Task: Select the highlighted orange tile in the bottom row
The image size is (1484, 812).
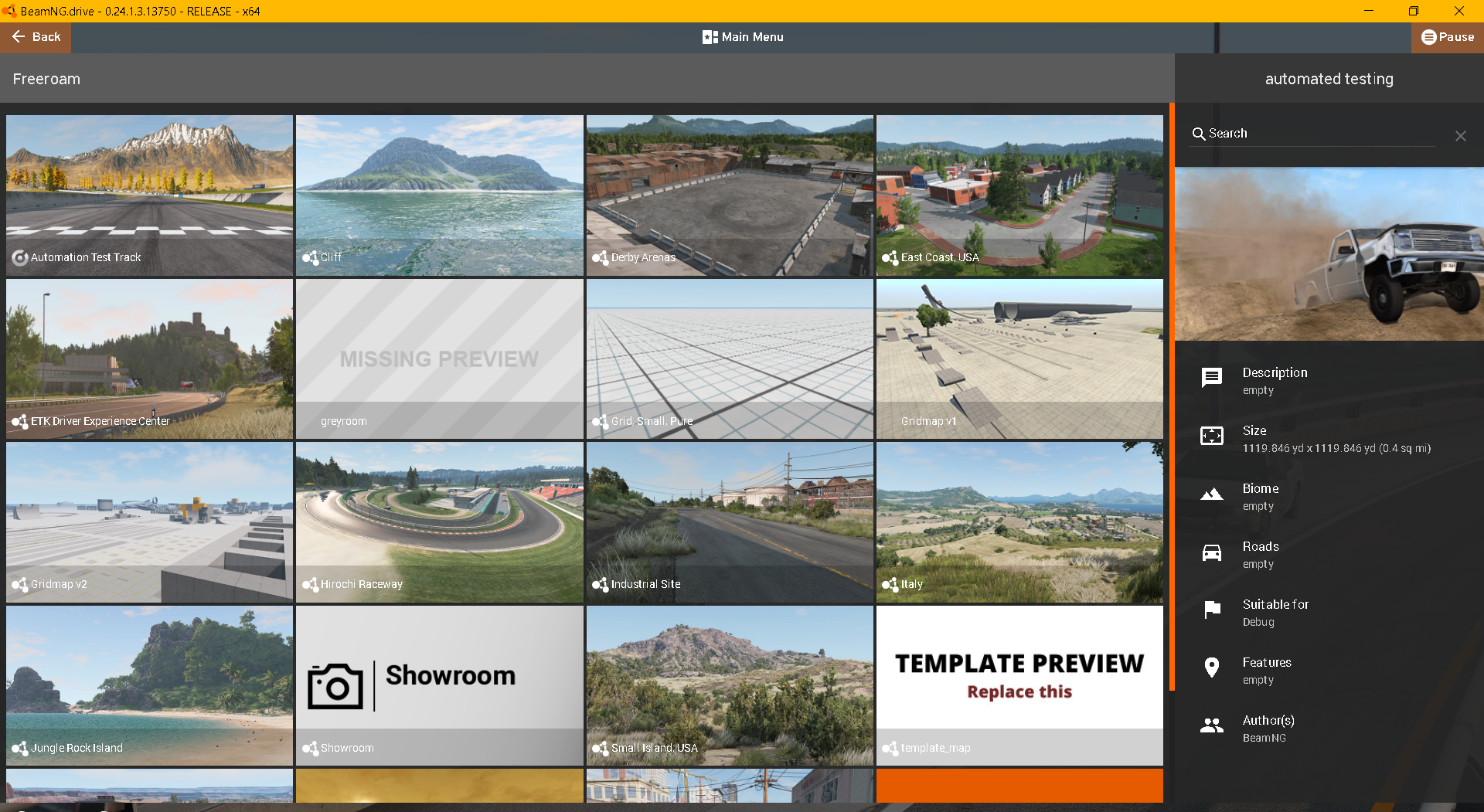Action: 1019,786
